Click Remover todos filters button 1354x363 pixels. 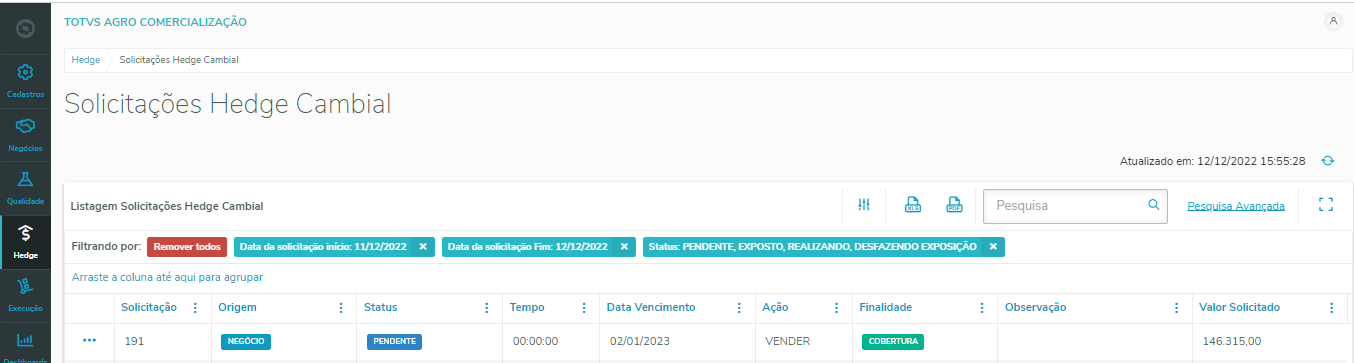pos(187,247)
